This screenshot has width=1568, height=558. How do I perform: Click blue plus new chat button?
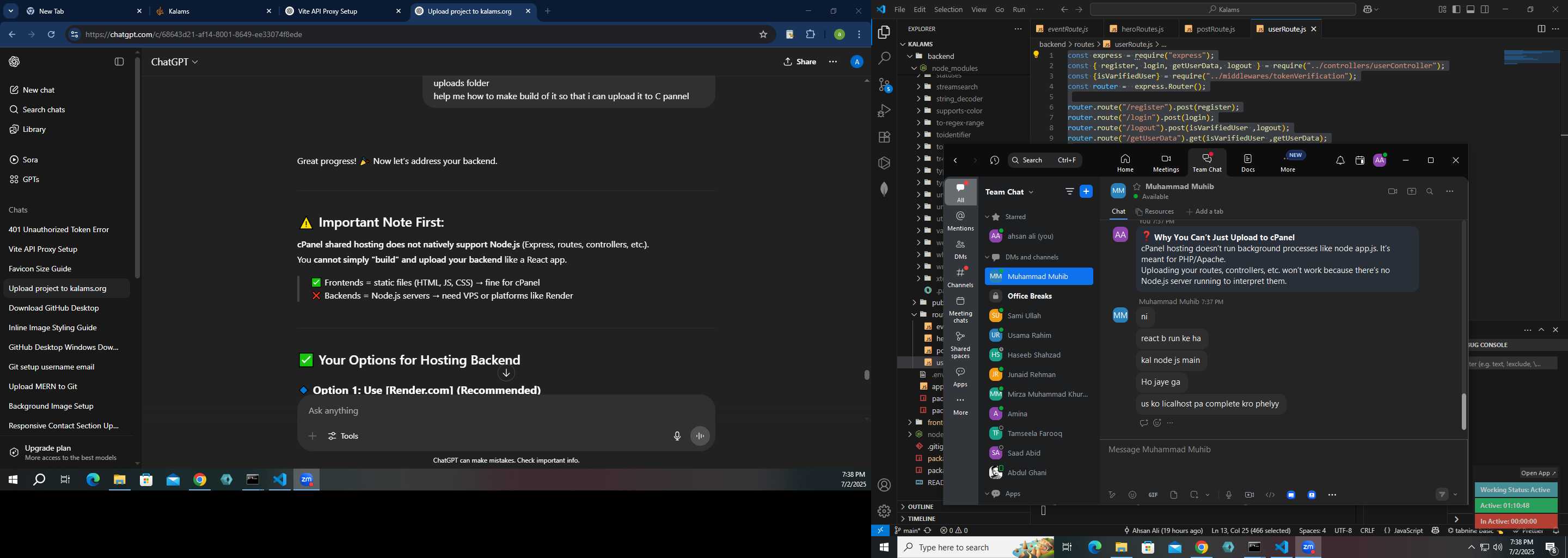1086,192
